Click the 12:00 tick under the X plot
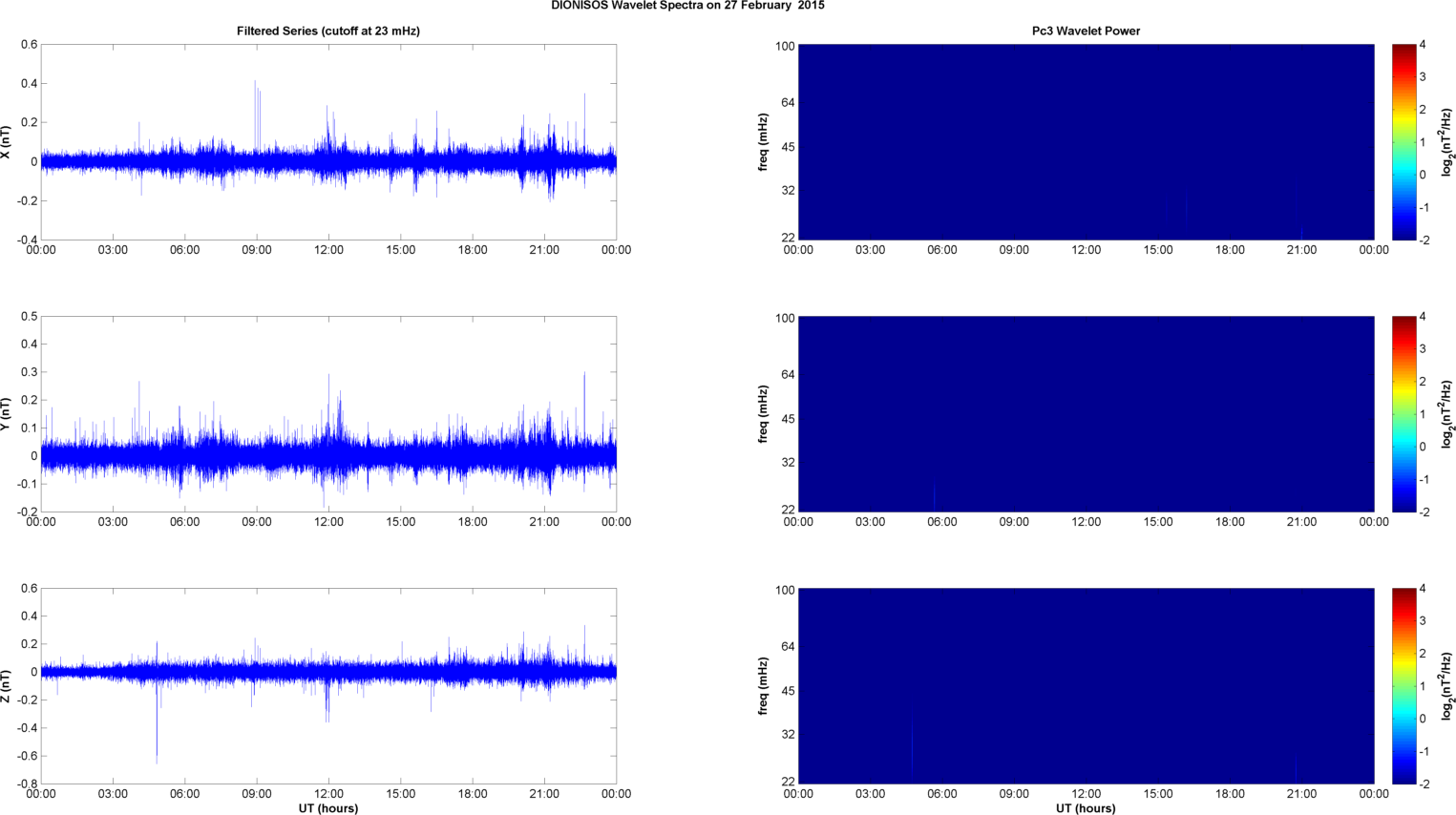This screenshot has height=815, width=1456. coord(328,250)
